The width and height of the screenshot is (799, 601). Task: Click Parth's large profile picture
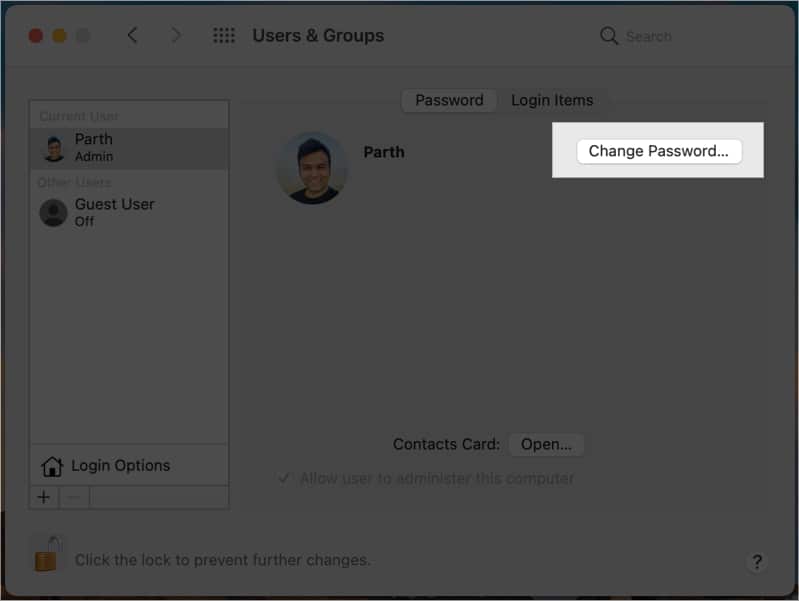tap(312, 168)
